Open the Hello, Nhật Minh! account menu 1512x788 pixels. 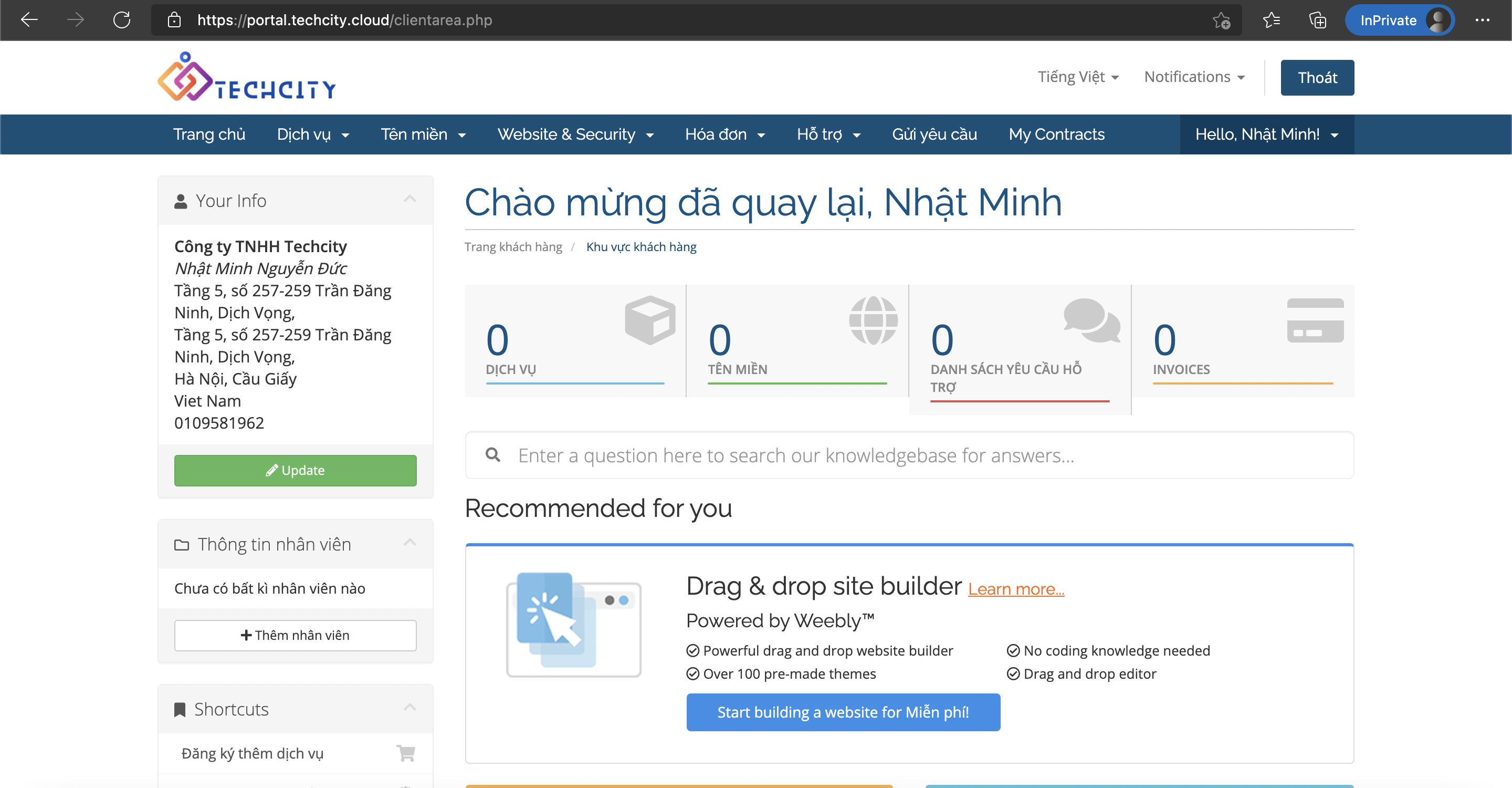coord(1267,134)
